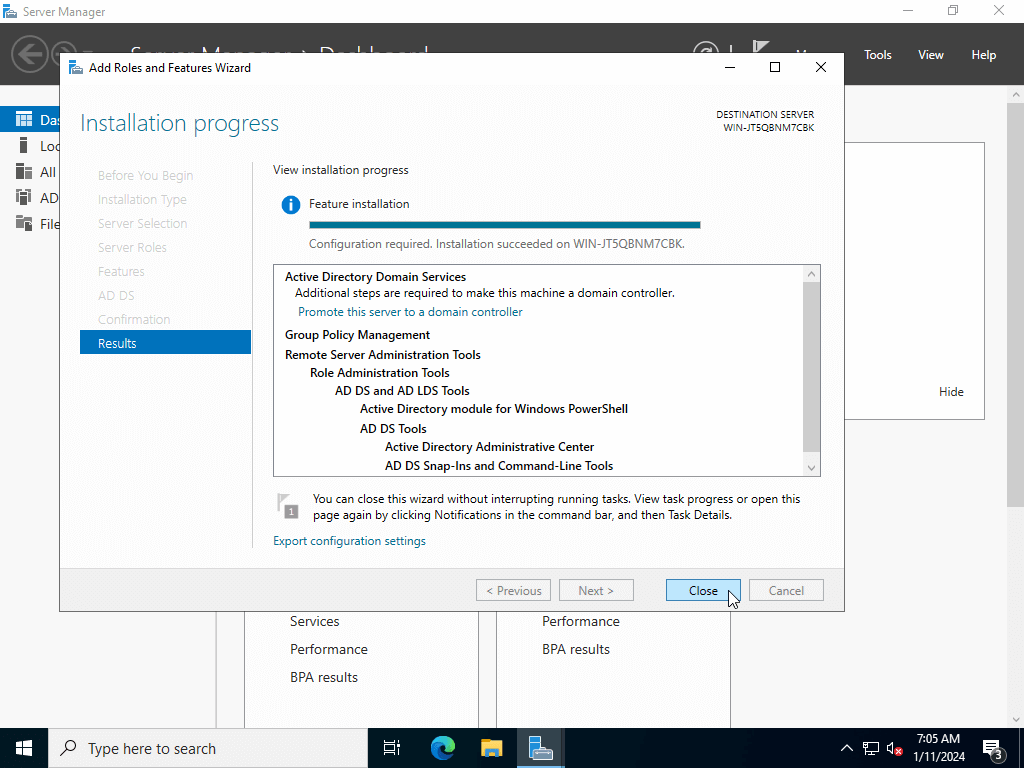
Task: Select the AD DS wizard step
Action: [116, 295]
